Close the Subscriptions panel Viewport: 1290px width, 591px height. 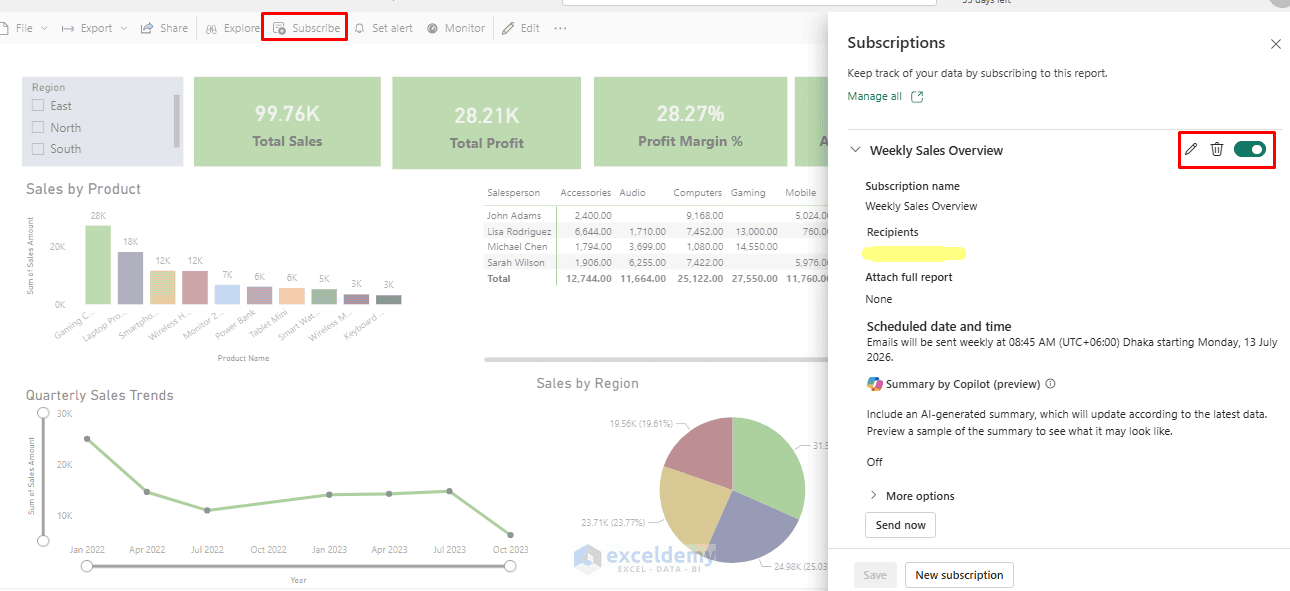[x=1275, y=44]
